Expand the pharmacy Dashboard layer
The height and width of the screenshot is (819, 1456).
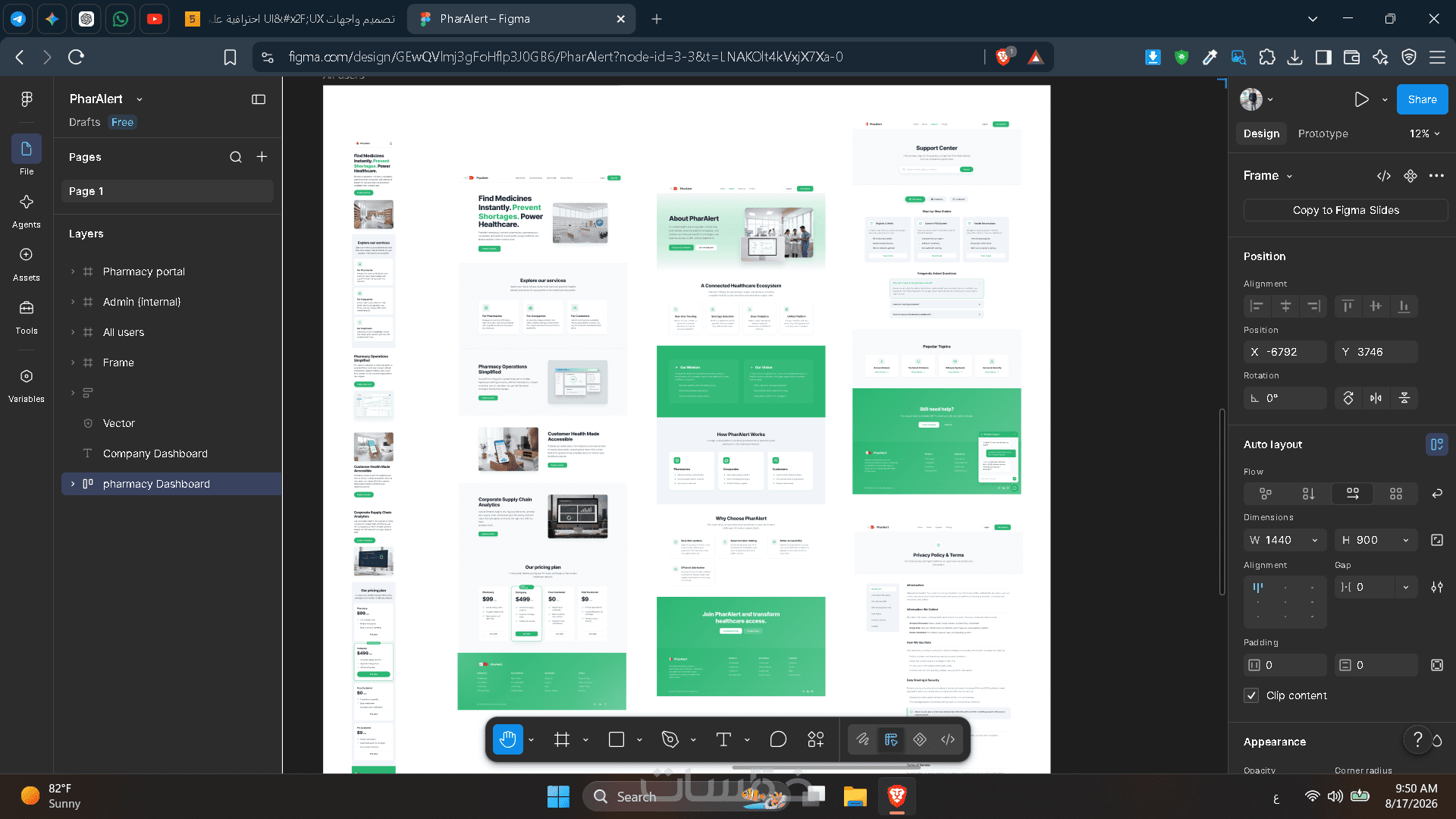(x=73, y=484)
